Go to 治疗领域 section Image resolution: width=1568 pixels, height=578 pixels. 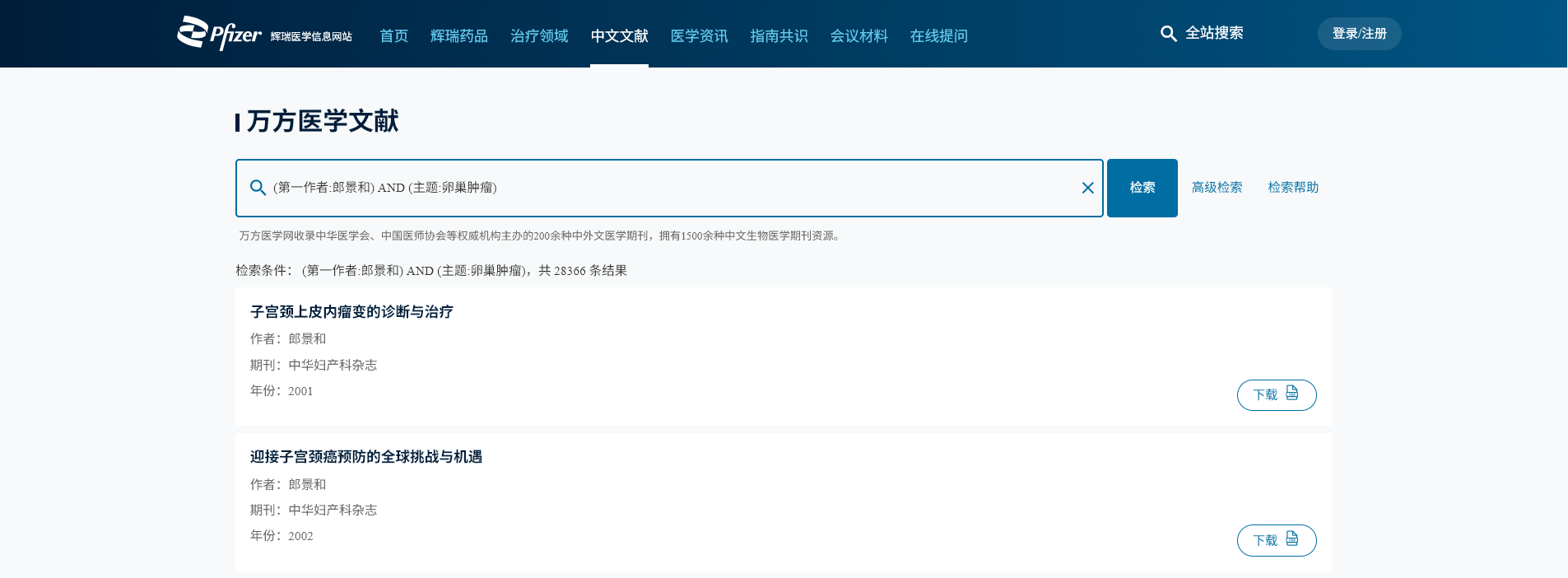(539, 35)
